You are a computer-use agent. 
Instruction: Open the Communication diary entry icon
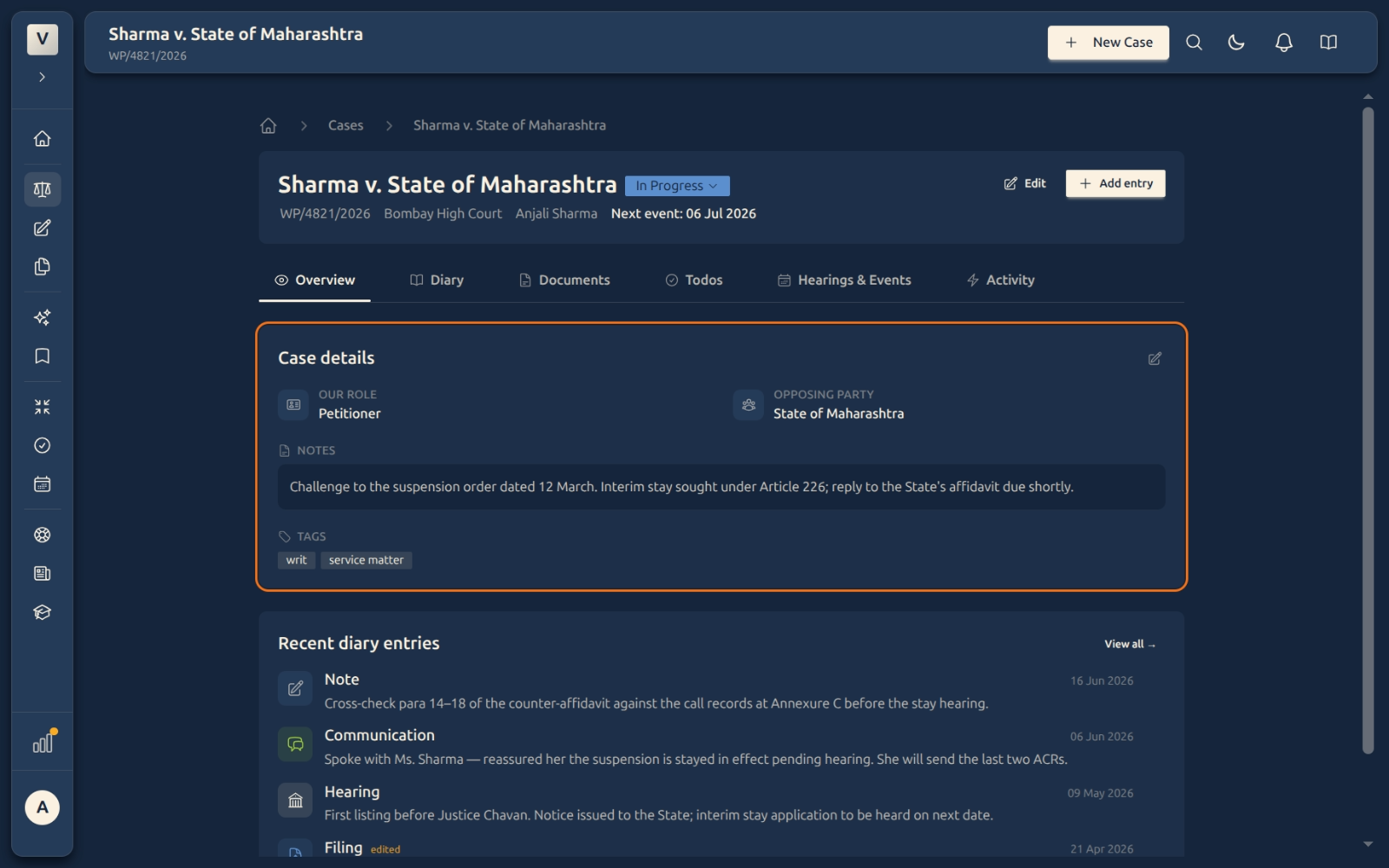click(x=295, y=745)
